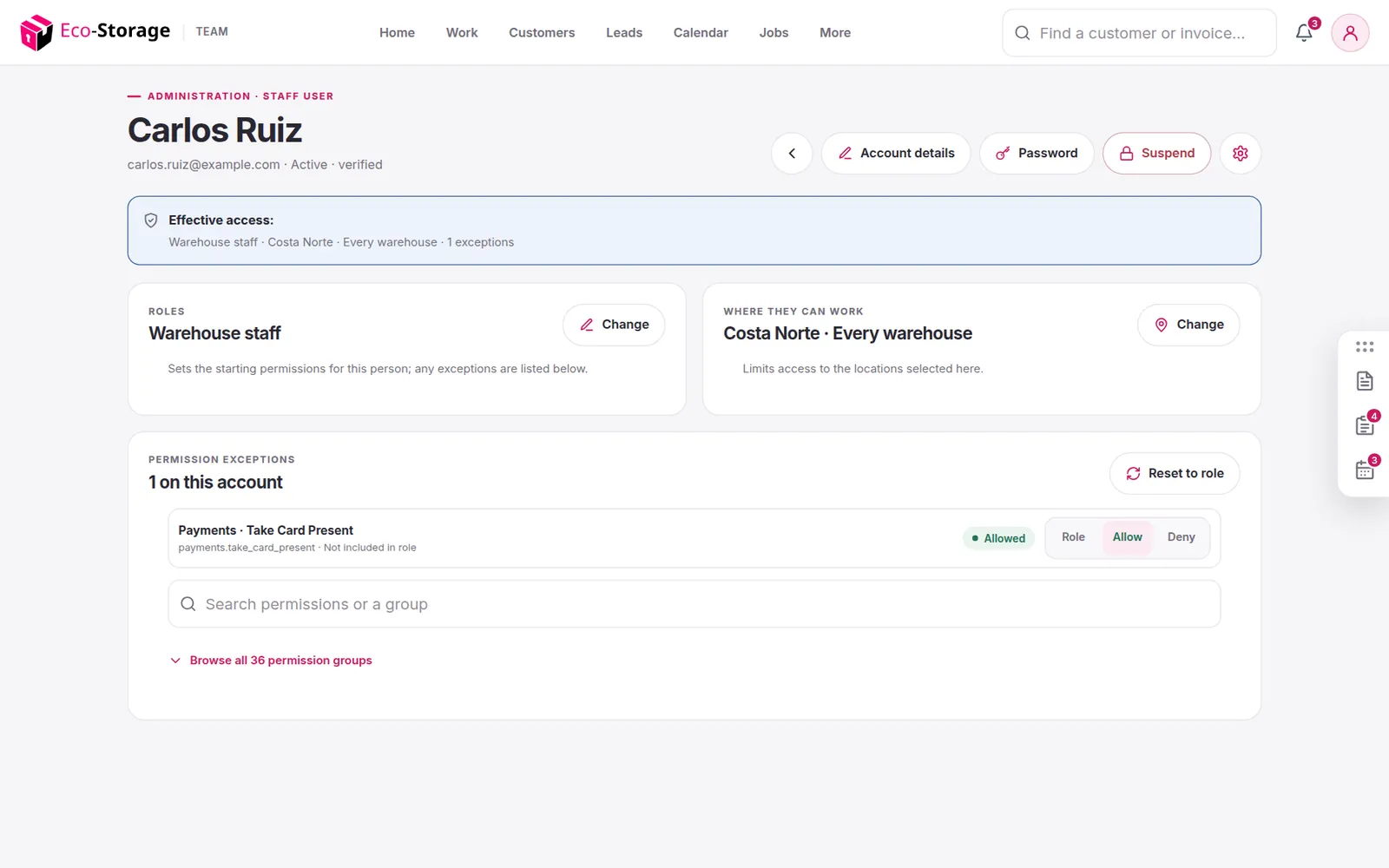The image size is (1389, 868).
Task: Click the Eco-Storage logo icon
Action: [x=36, y=32]
